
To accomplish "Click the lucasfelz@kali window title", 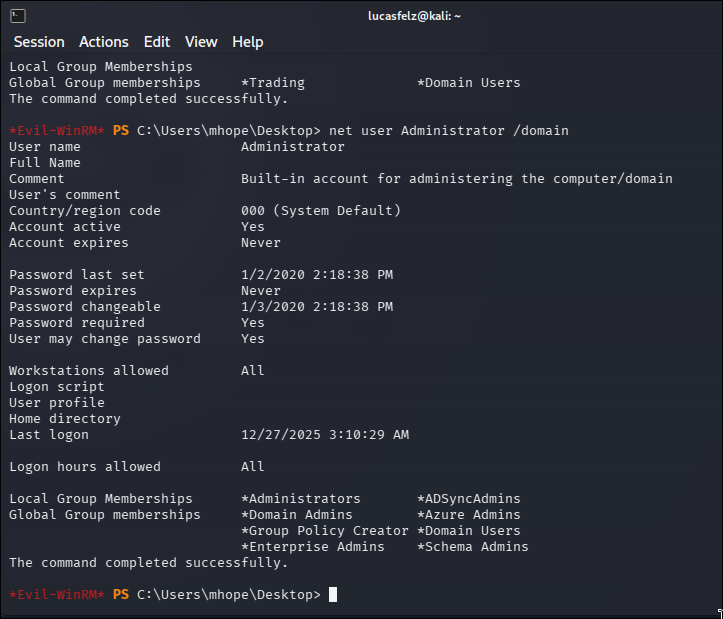I will tap(414, 16).
